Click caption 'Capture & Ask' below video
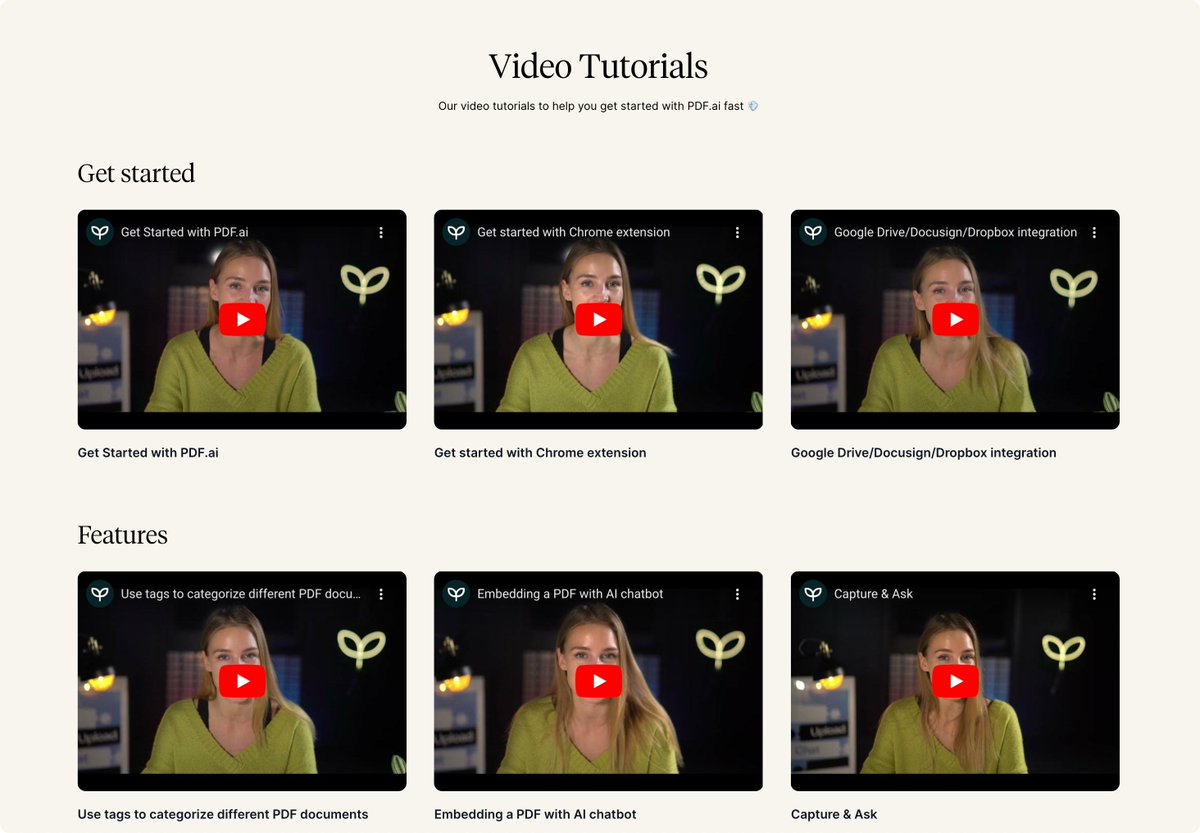This screenshot has width=1200, height=833. pyautogui.click(x=834, y=815)
